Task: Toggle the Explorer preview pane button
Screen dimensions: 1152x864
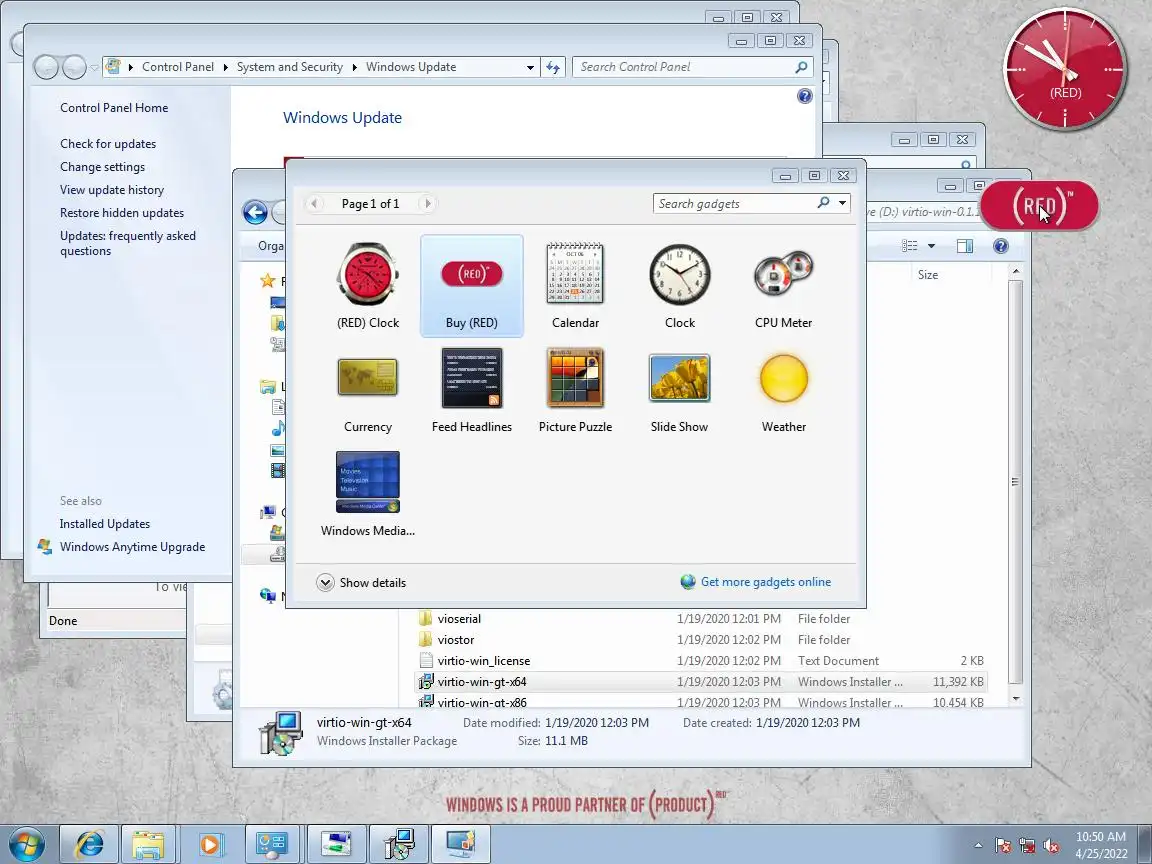Action: (965, 246)
